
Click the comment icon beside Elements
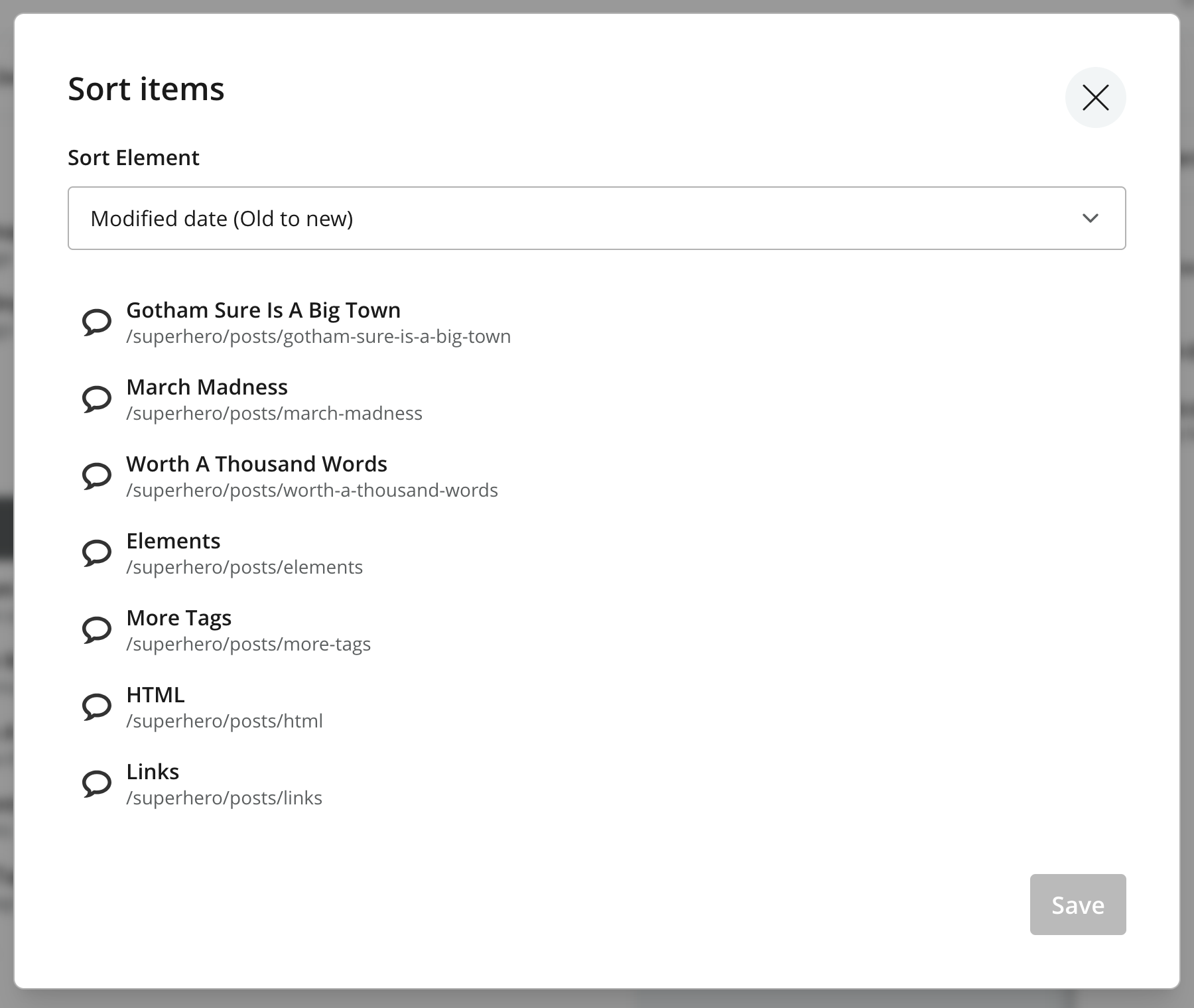coord(97,553)
